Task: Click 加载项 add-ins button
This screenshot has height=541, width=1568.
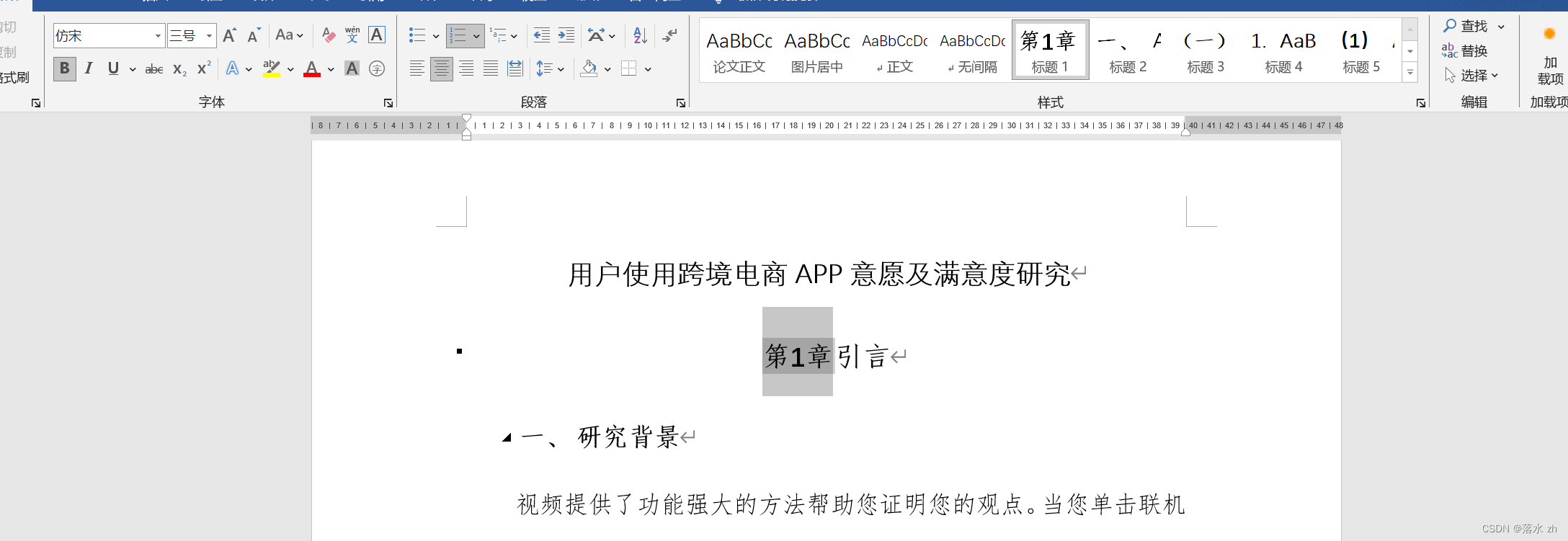Action: (1550, 56)
